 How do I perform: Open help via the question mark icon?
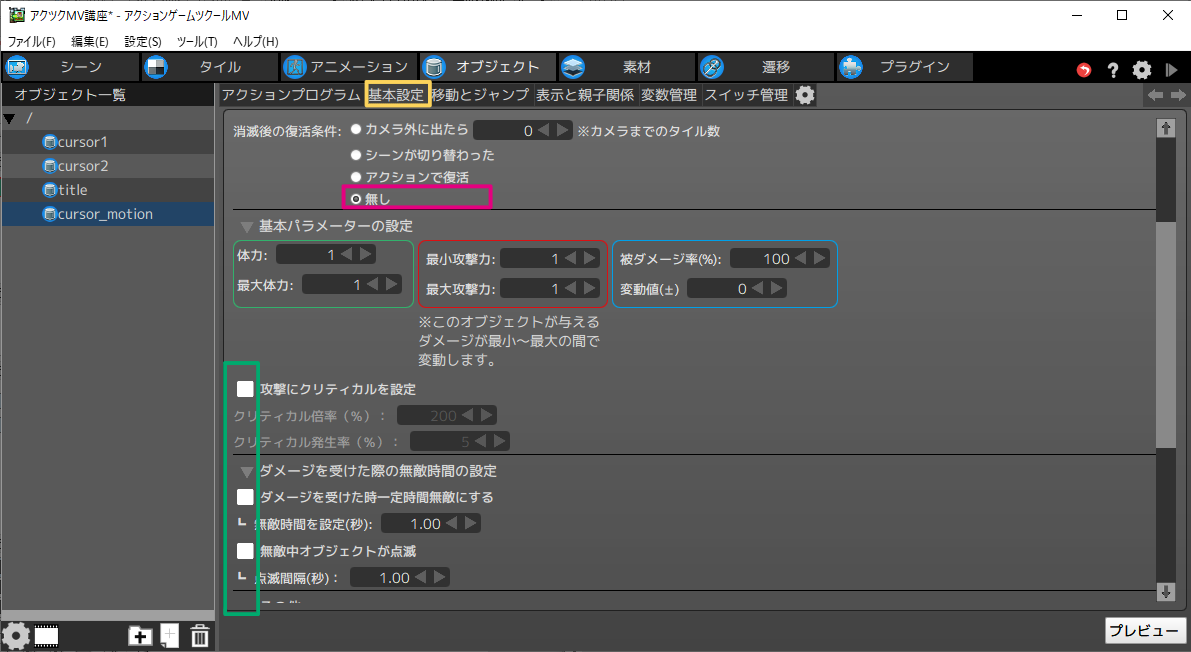pos(1112,70)
